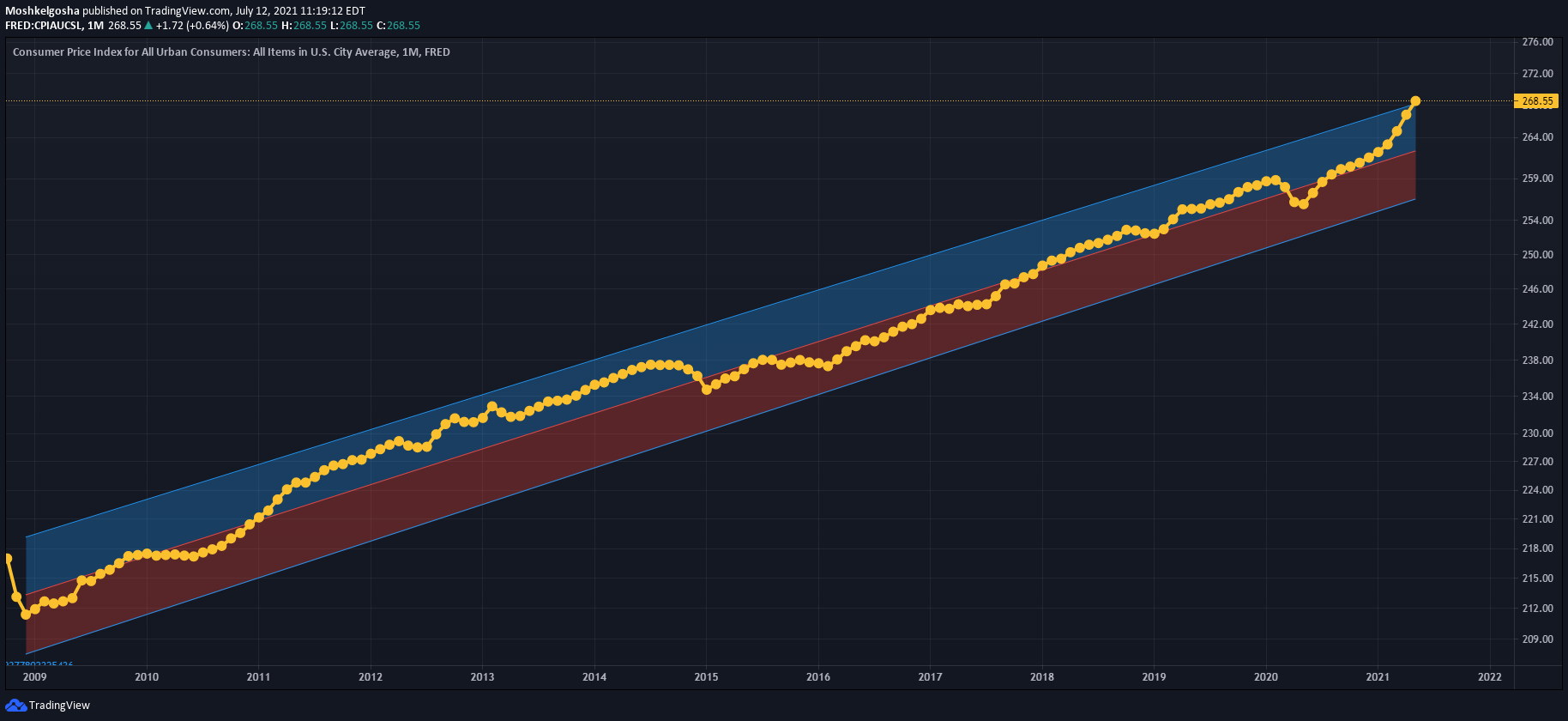Viewport: 1568px width, 721px height.
Task: Click the 242.00 price scale value
Action: coord(1537,324)
